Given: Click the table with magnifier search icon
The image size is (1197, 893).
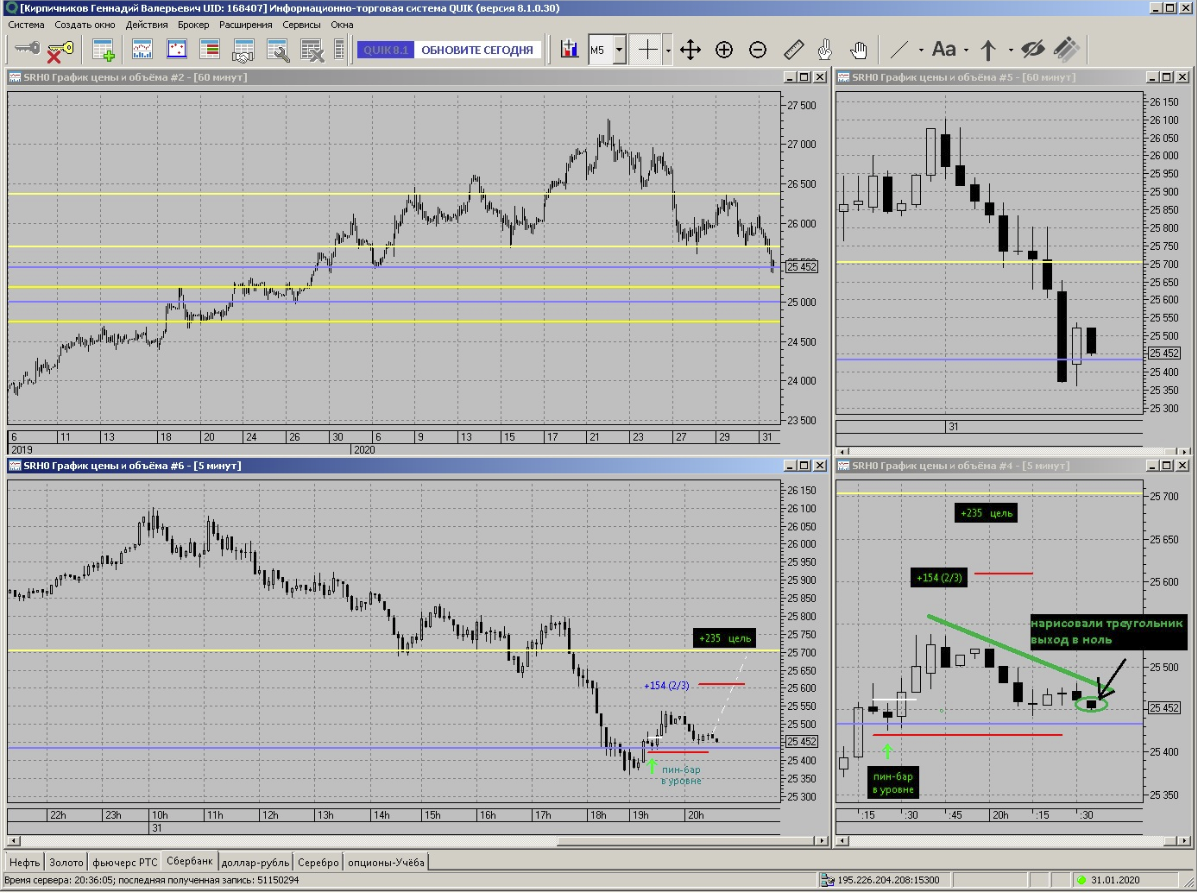Looking at the screenshot, I should (277, 50).
